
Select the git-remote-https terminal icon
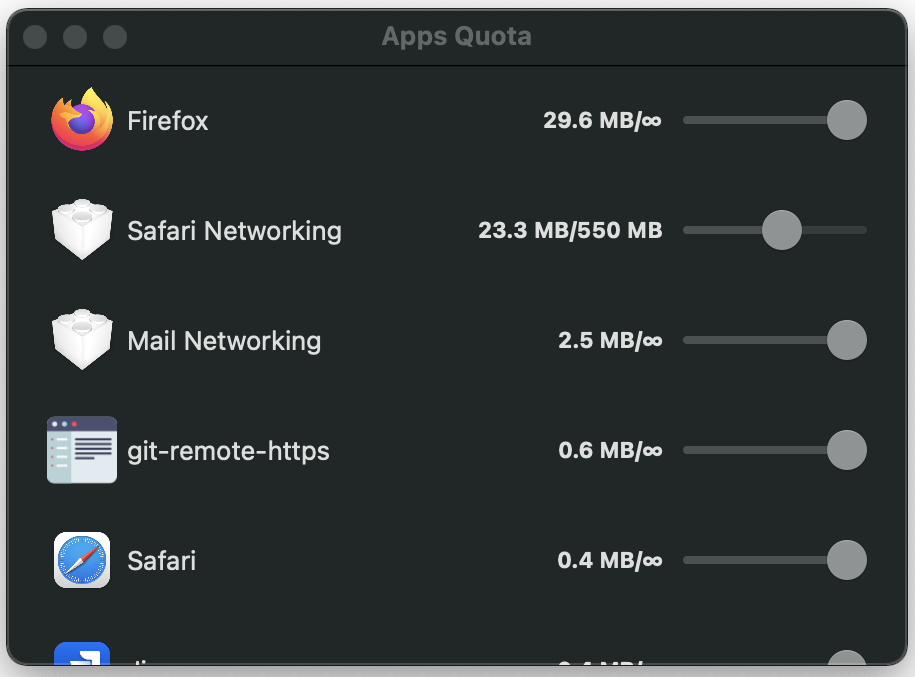tap(82, 449)
